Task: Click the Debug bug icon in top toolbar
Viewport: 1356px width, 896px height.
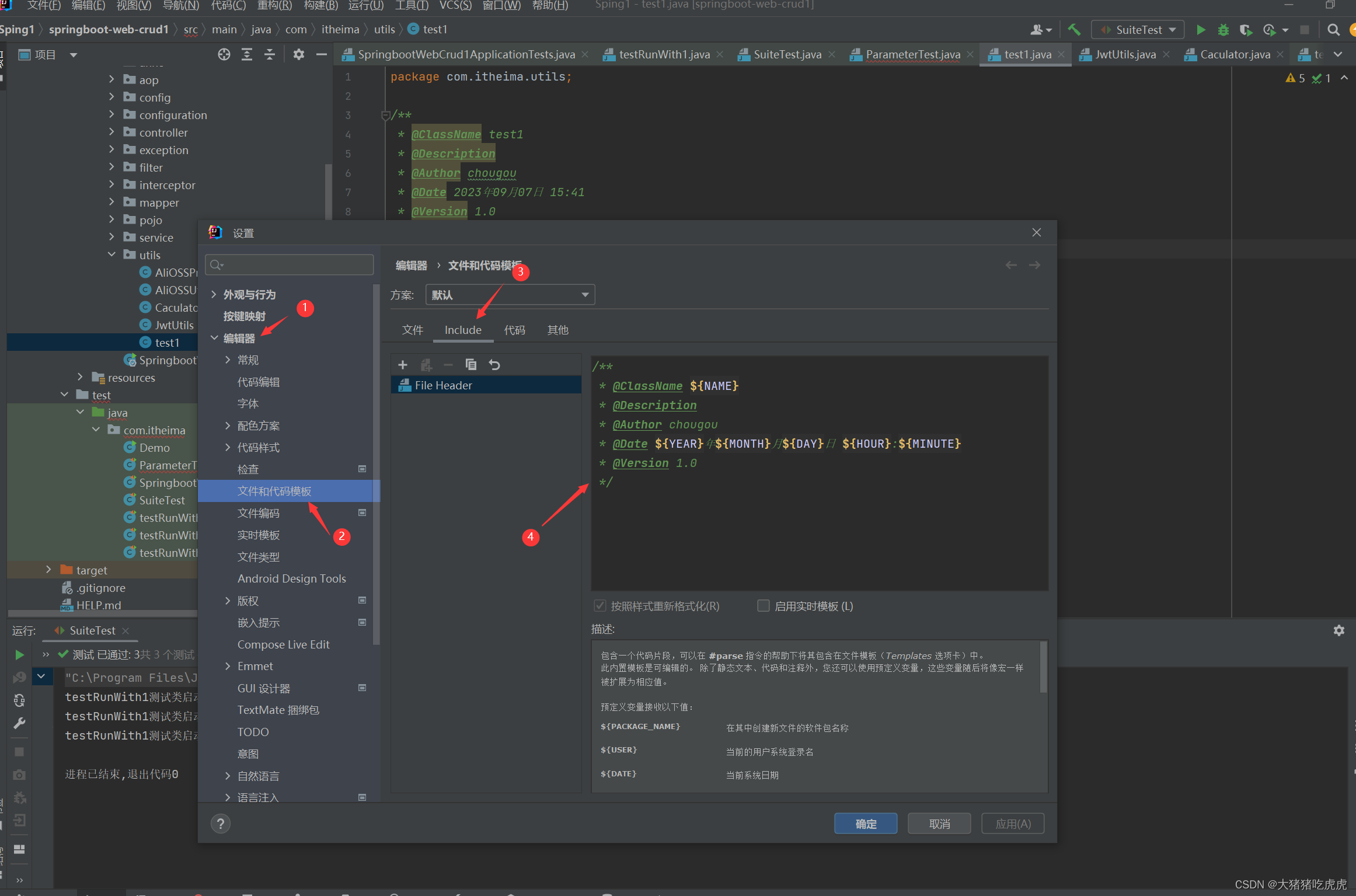Action: pos(1223,30)
